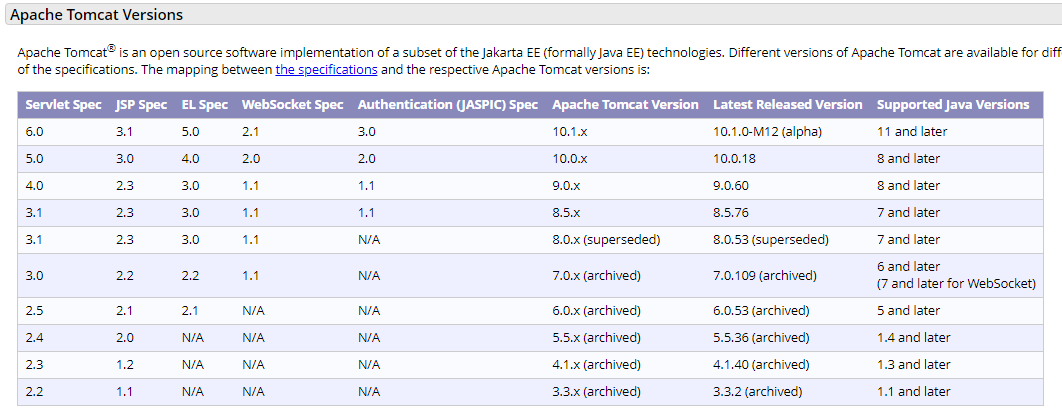The width and height of the screenshot is (1062, 414).
Task: Click the 10.1.0-M12 (alpha) version cell
Action: [x=767, y=131]
